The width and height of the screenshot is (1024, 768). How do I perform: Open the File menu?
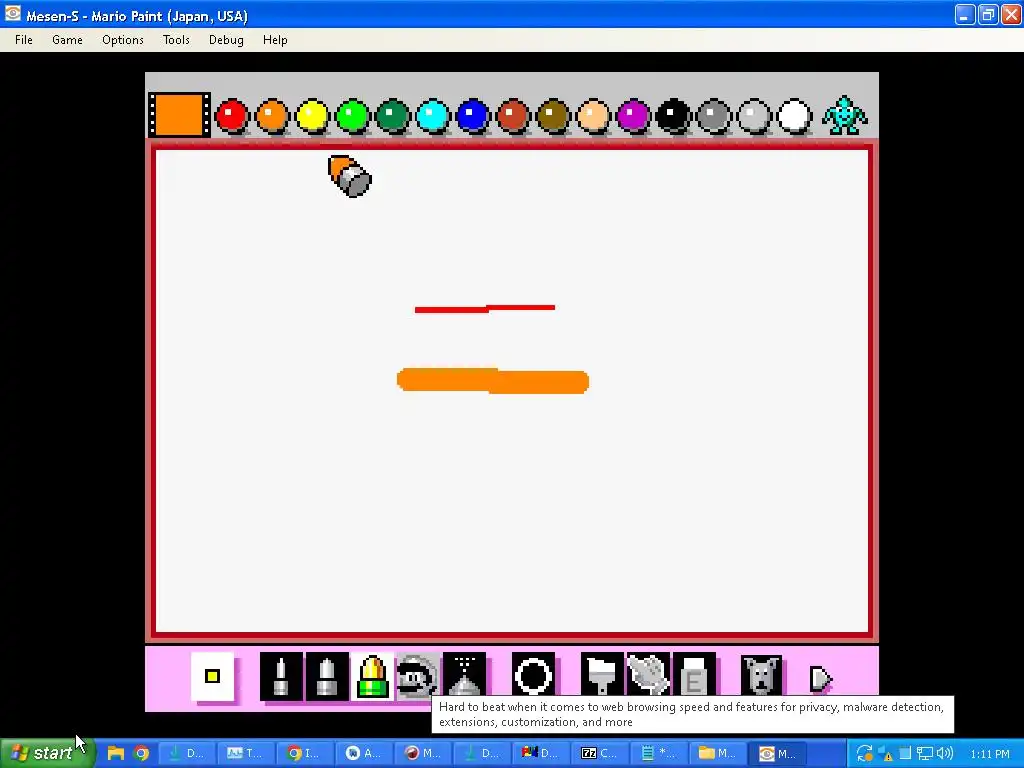point(24,40)
